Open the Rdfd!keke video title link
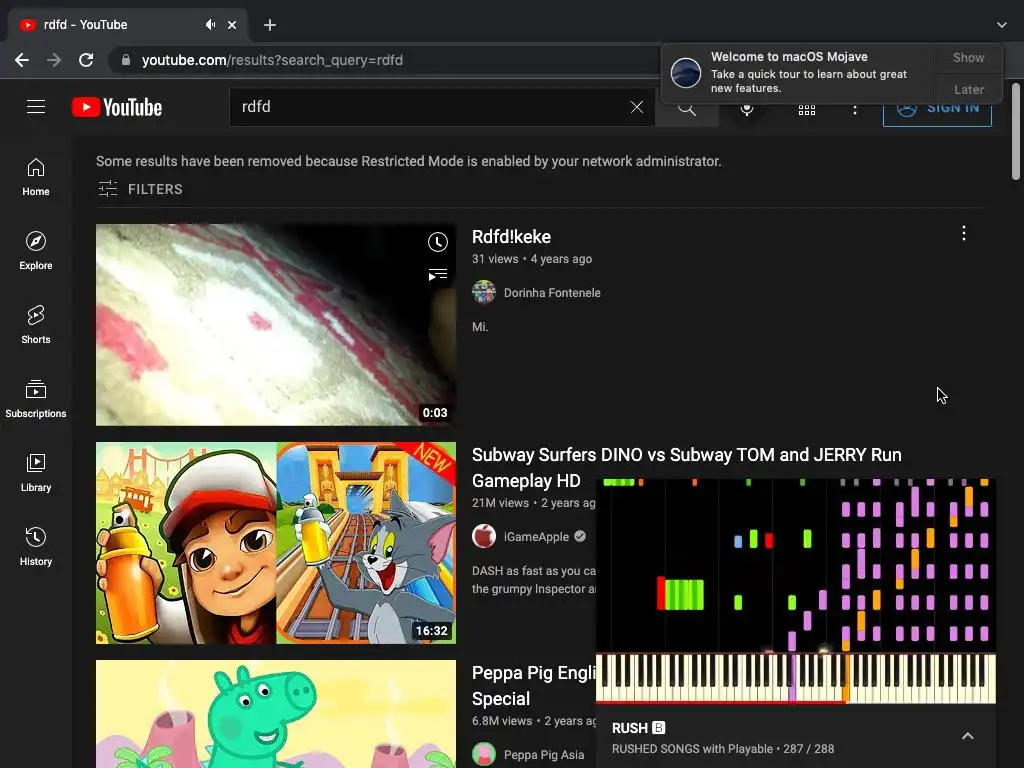1024x768 pixels. (x=511, y=237)
